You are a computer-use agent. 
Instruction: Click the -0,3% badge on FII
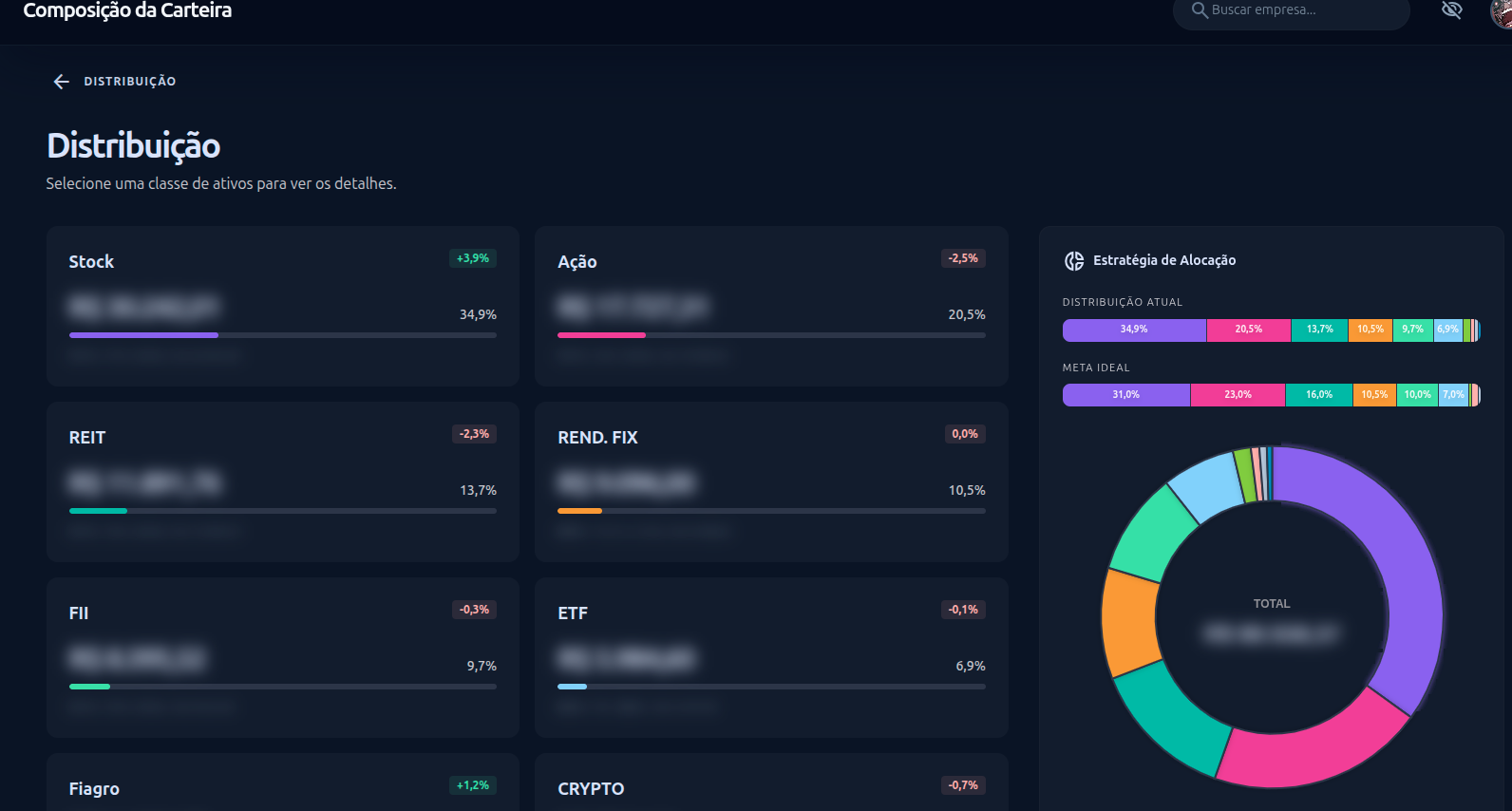click(x=474, y=610)
